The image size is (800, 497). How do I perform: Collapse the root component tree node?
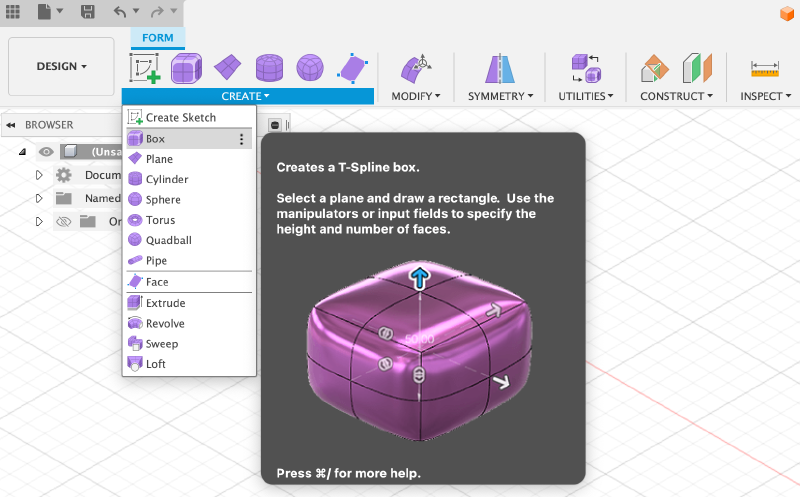tap(22, 152)
